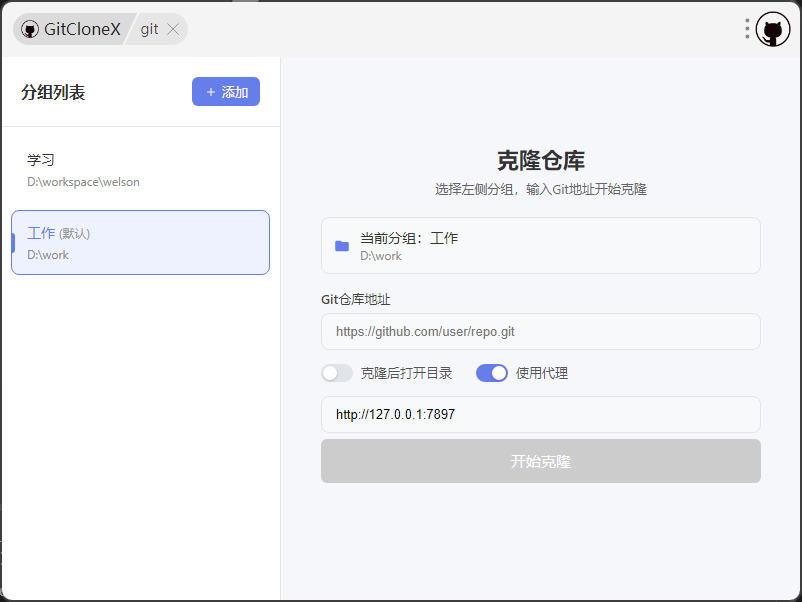Click the 当前分组：工作 info card
This screenshot has width=802, height=602.
click(540, 246)
